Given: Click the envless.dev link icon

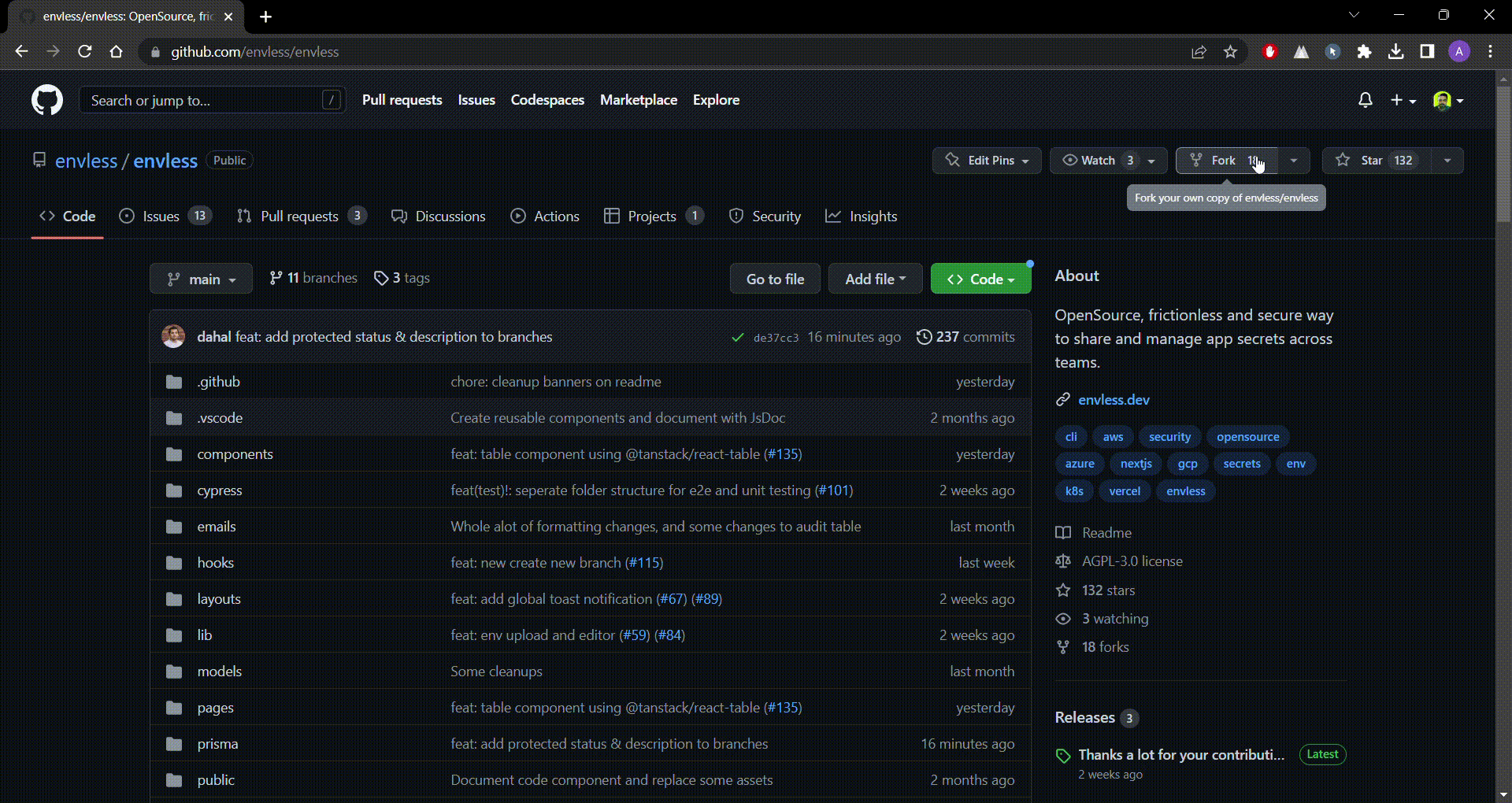Looking at the screenshot, I should 1063,400.
